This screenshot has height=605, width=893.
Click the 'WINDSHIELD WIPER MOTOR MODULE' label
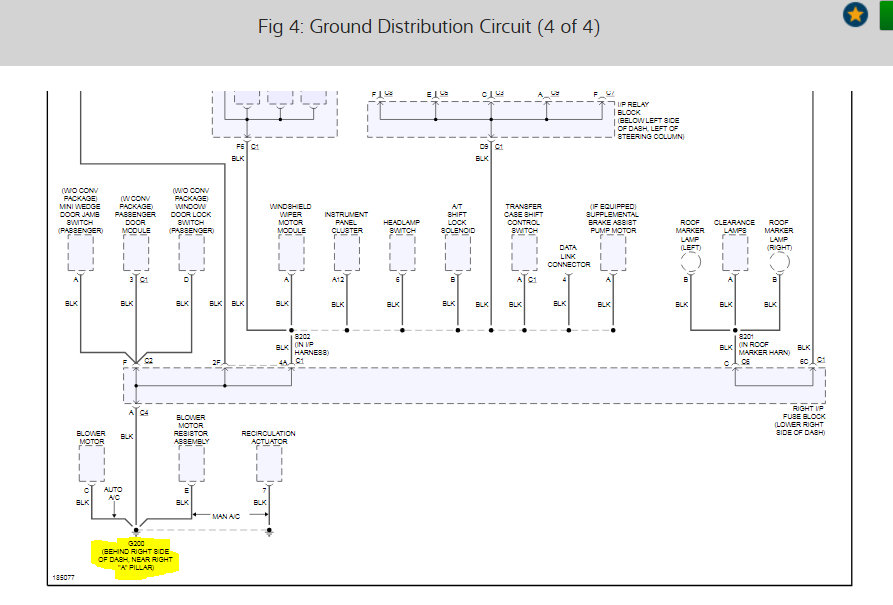(290, 218)
